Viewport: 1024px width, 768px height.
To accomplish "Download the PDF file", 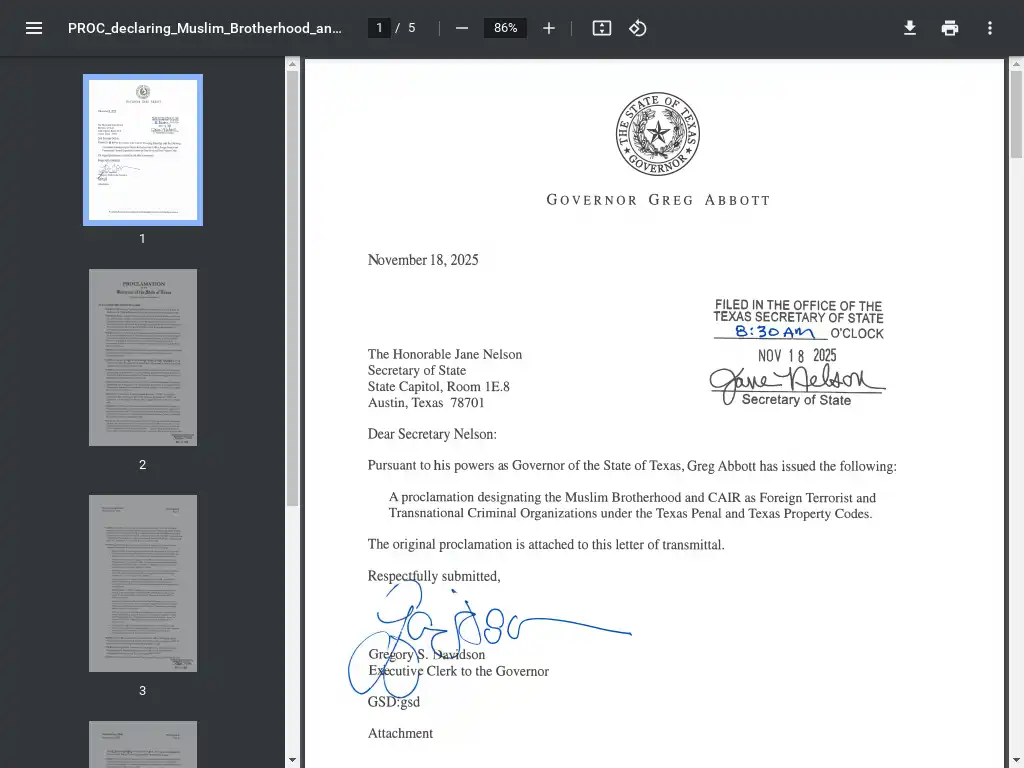I will (x=910, y=28).
